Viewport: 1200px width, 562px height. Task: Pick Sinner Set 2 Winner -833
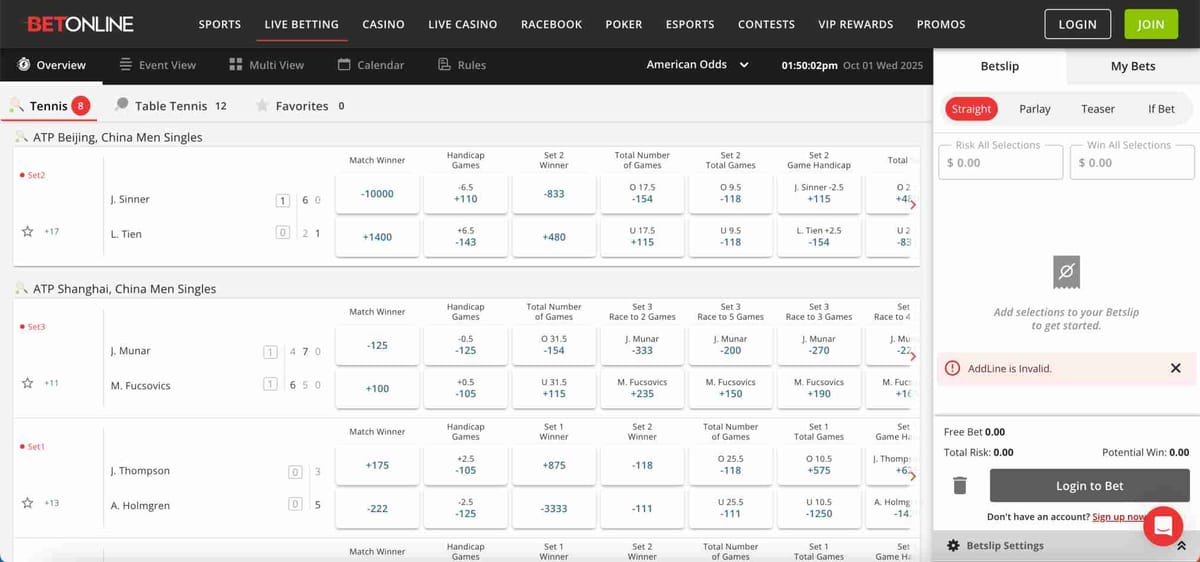[x=554, y=194]
